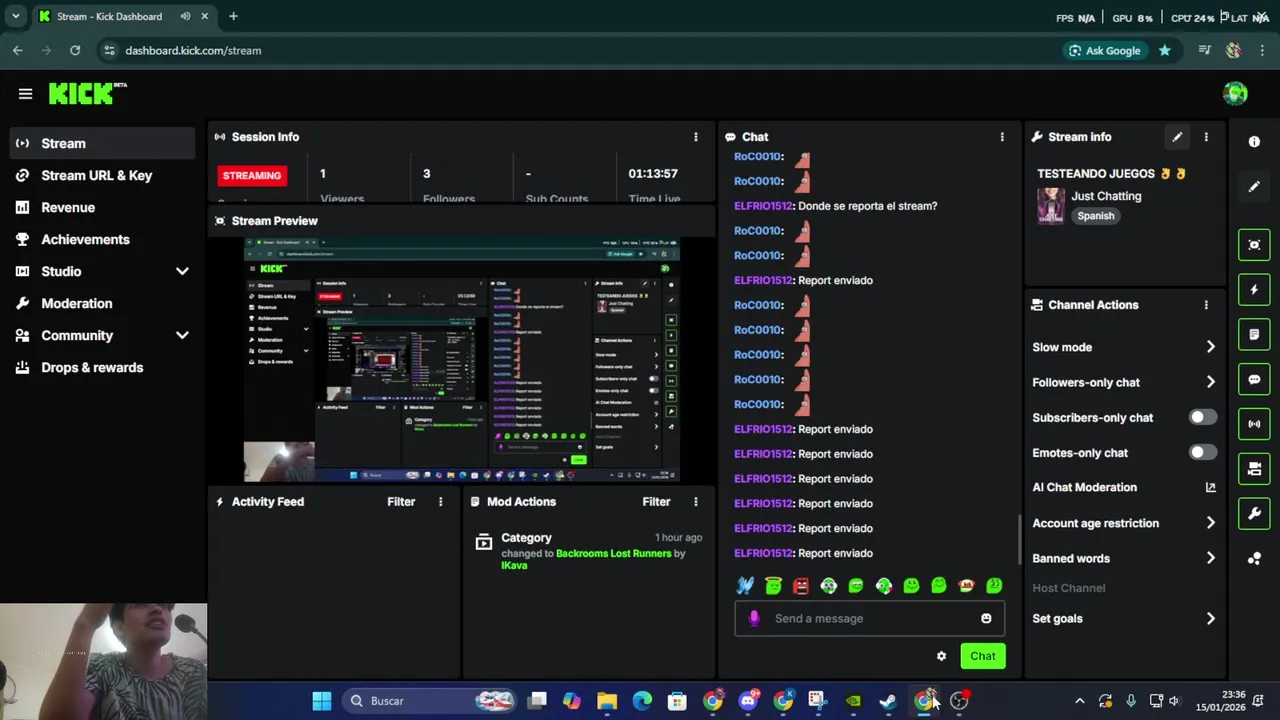Click ELFRIO1512 on 'Donde se reporta' message
The image size is (1280, 720).
point(763,206)
